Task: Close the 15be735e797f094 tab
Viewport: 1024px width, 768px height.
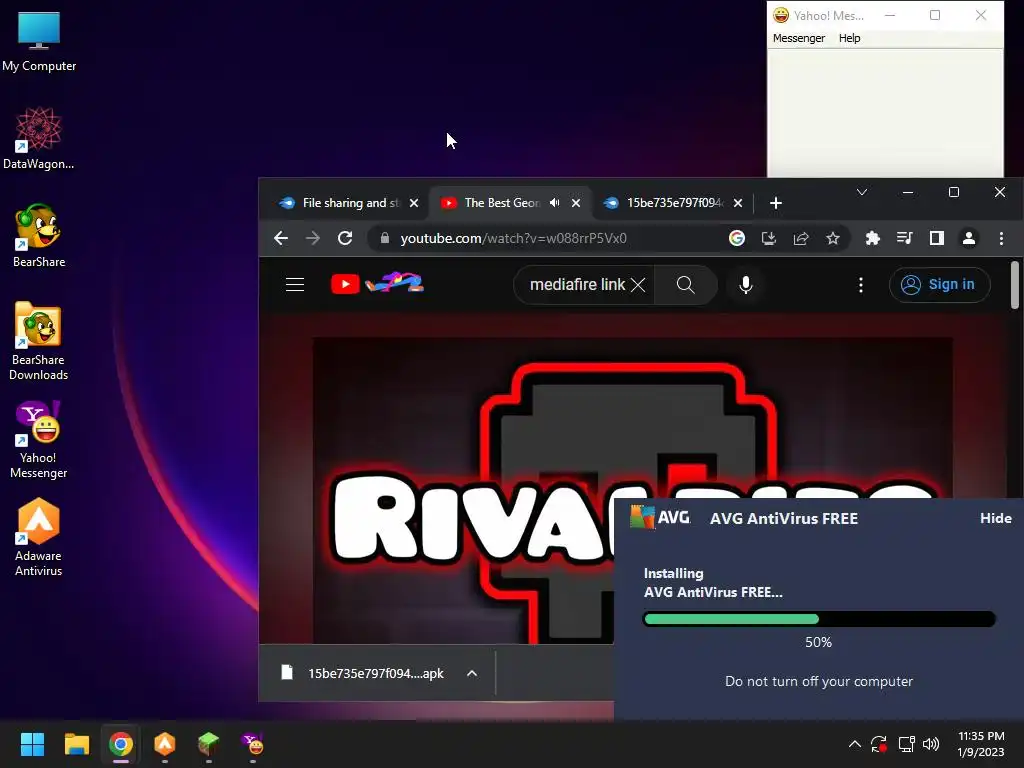Action: pos(738,203)
